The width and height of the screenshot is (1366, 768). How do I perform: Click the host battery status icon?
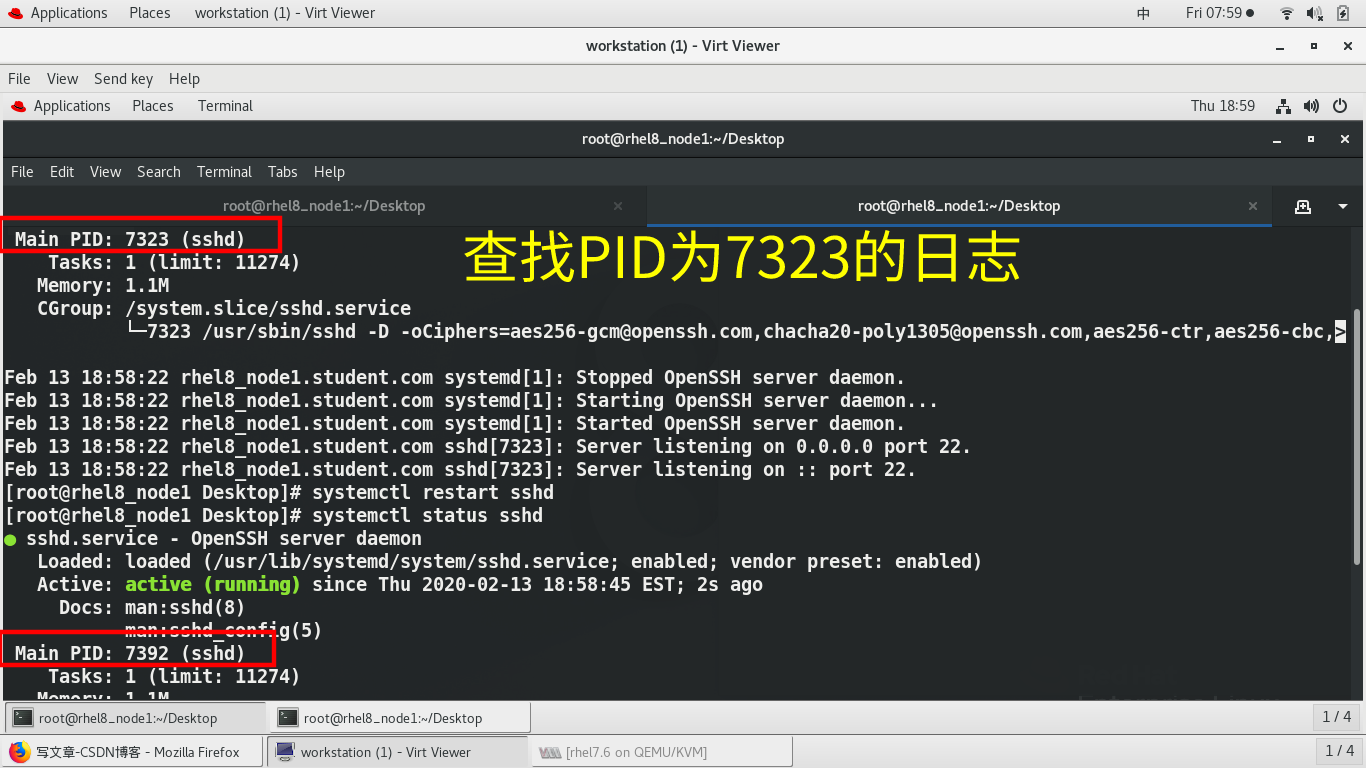(1345, 13)
